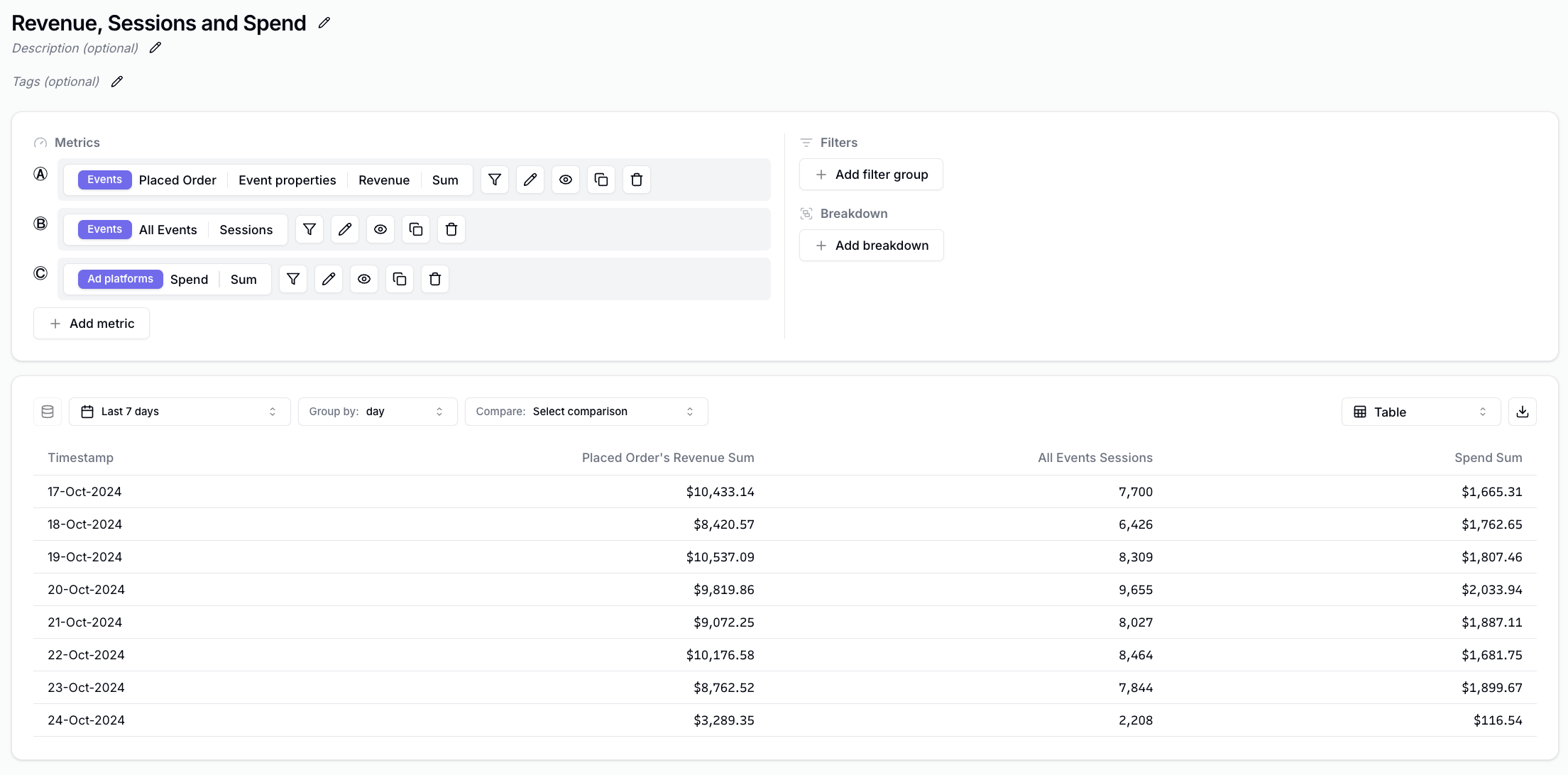1568x775 pixels.
Task: Click the 21-Oct-2024 row timestamp
Action: 85,622
